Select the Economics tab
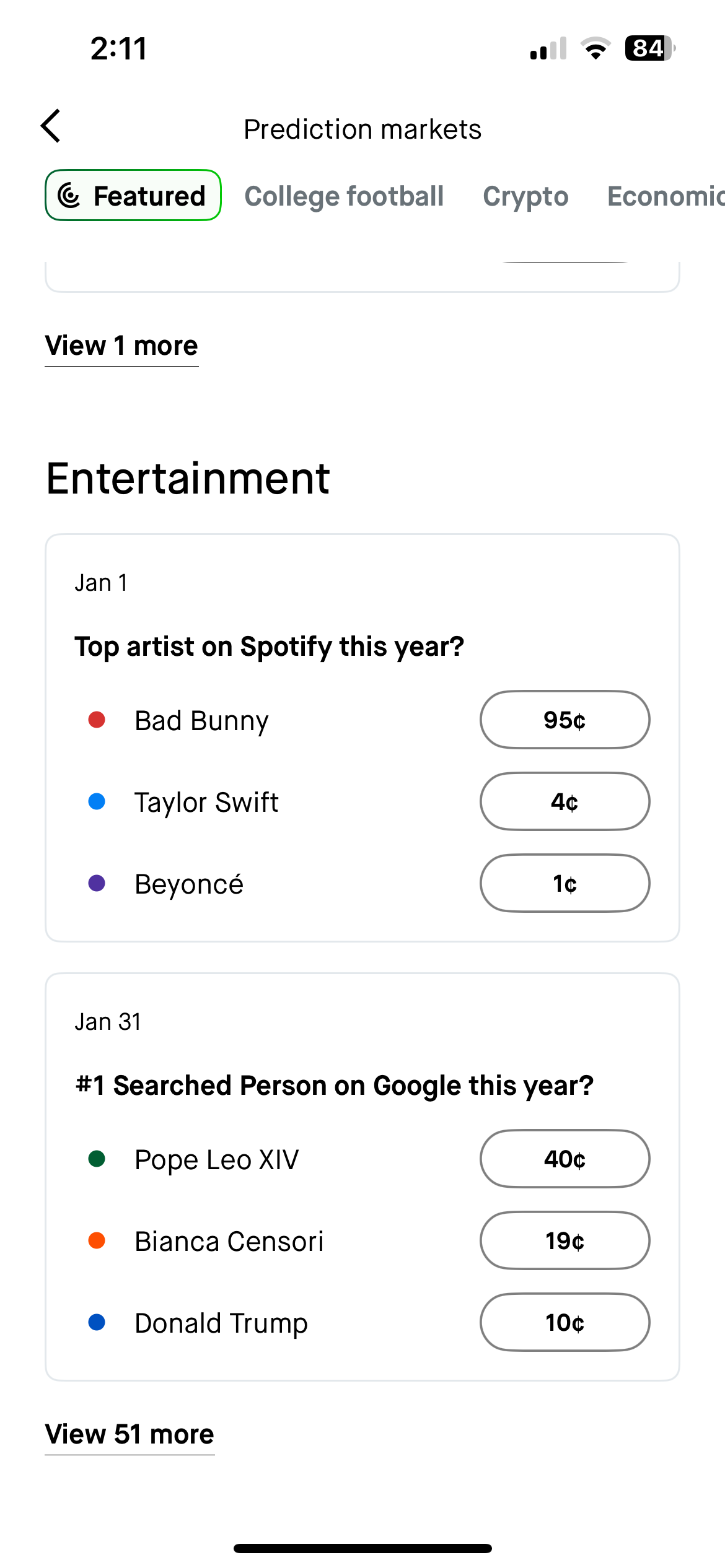Screen dimensions: 725x1568 [x=664, y=196]
